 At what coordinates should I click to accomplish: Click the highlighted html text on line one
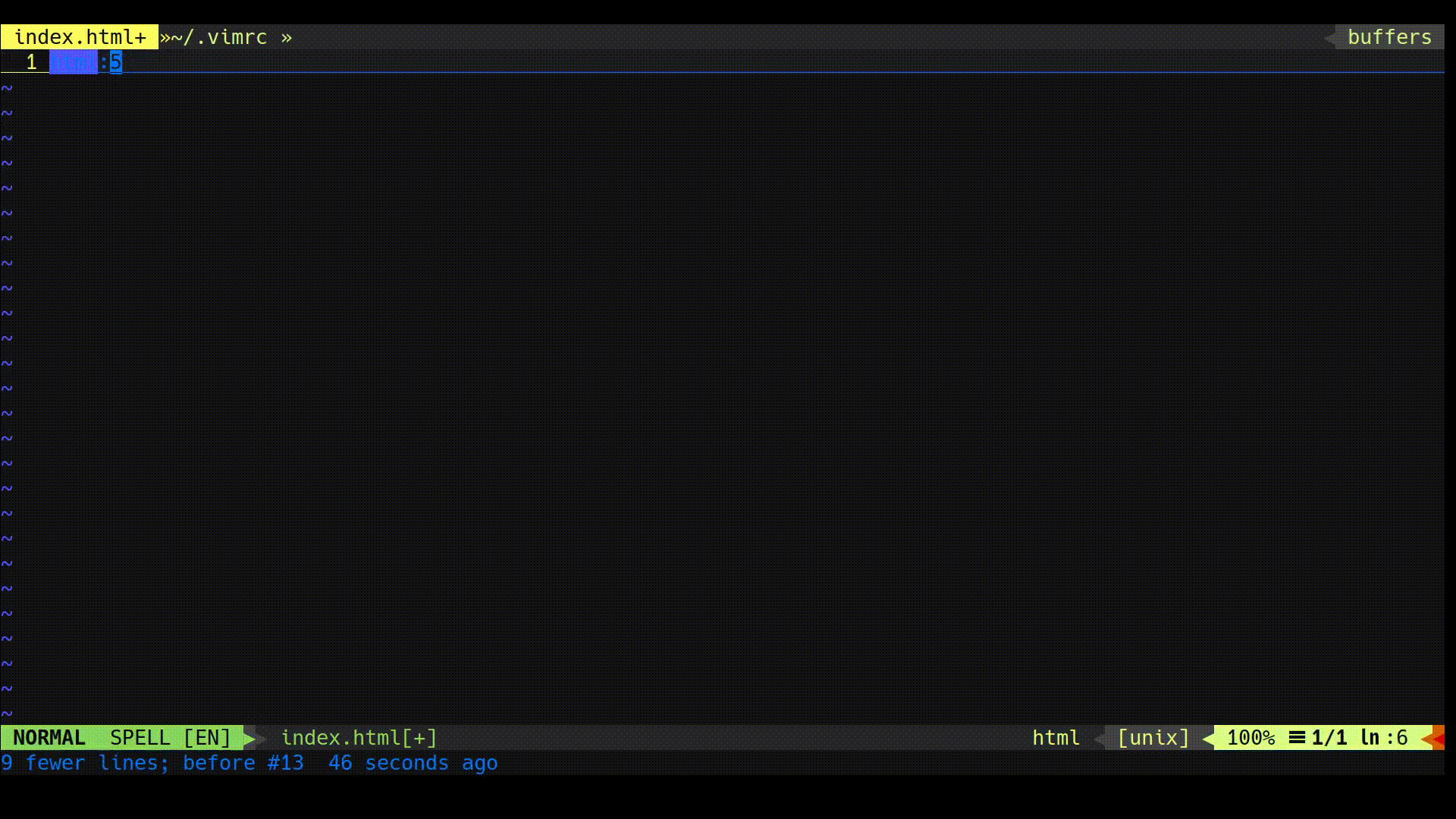(x=74, y=62)
